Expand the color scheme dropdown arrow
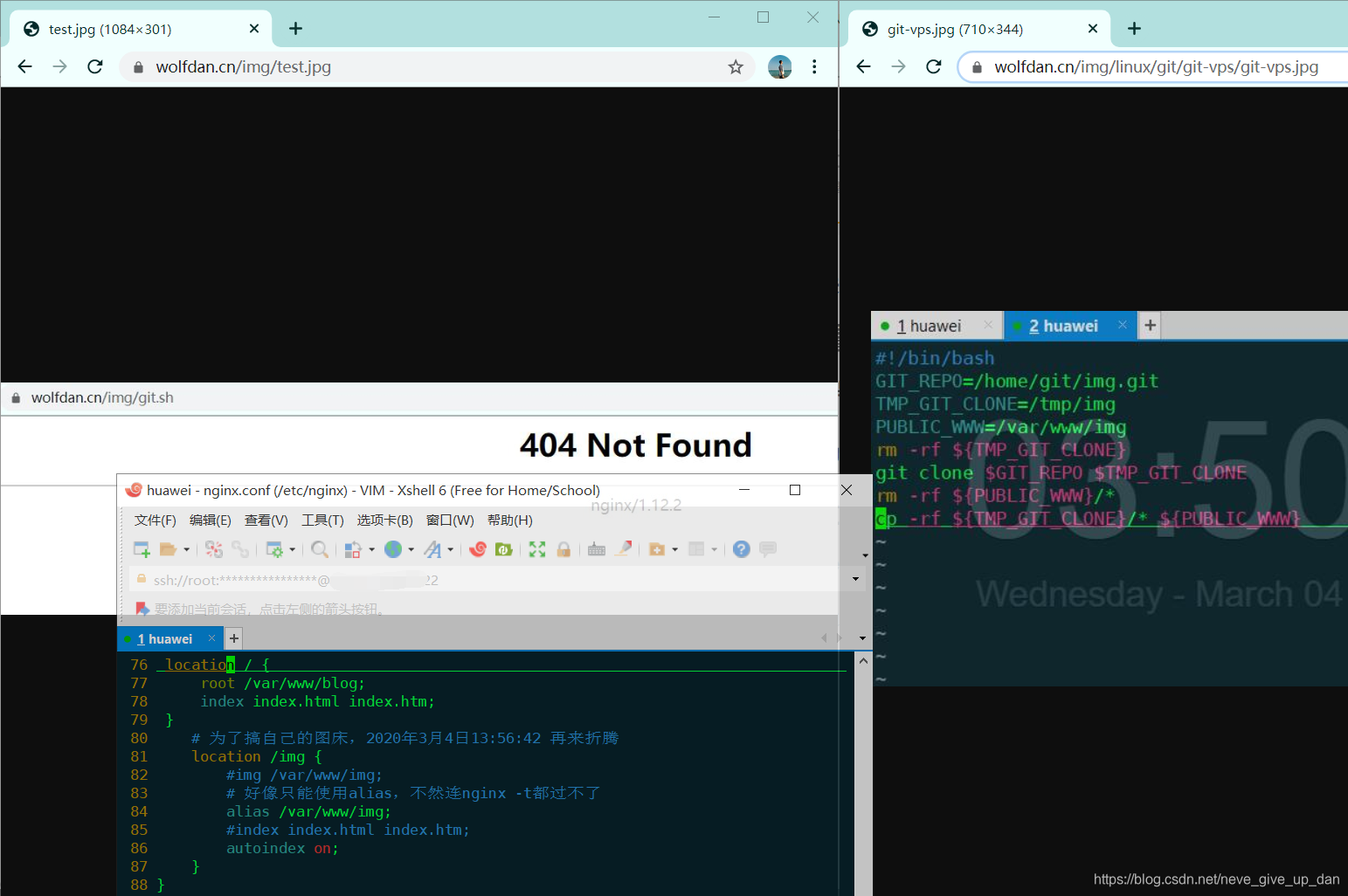The height and width of the screenshot is (896, 1348). 371,549
